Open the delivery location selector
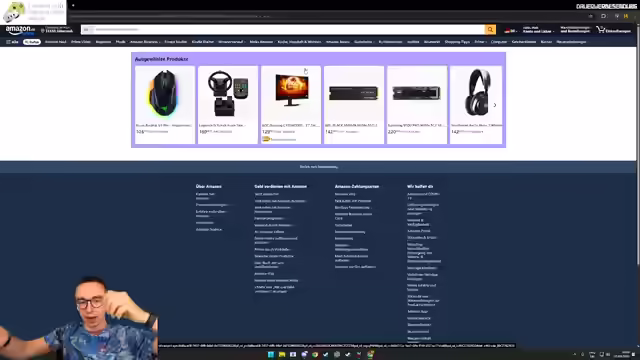 pos(57,30)
